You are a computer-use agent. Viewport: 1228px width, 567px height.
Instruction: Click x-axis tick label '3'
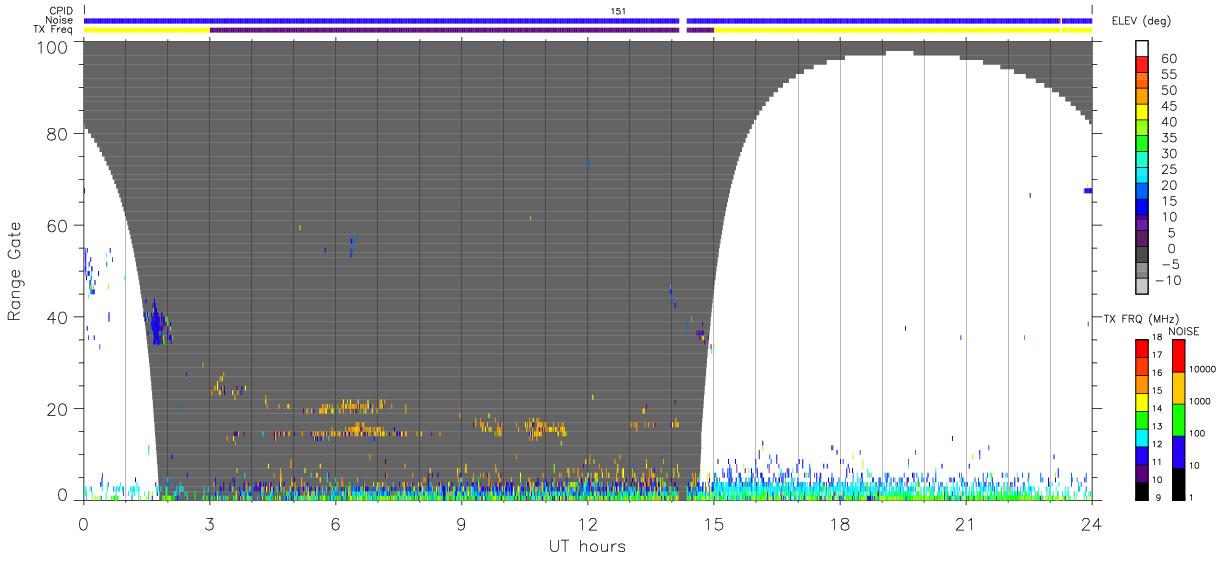click(x=210, y=525)
